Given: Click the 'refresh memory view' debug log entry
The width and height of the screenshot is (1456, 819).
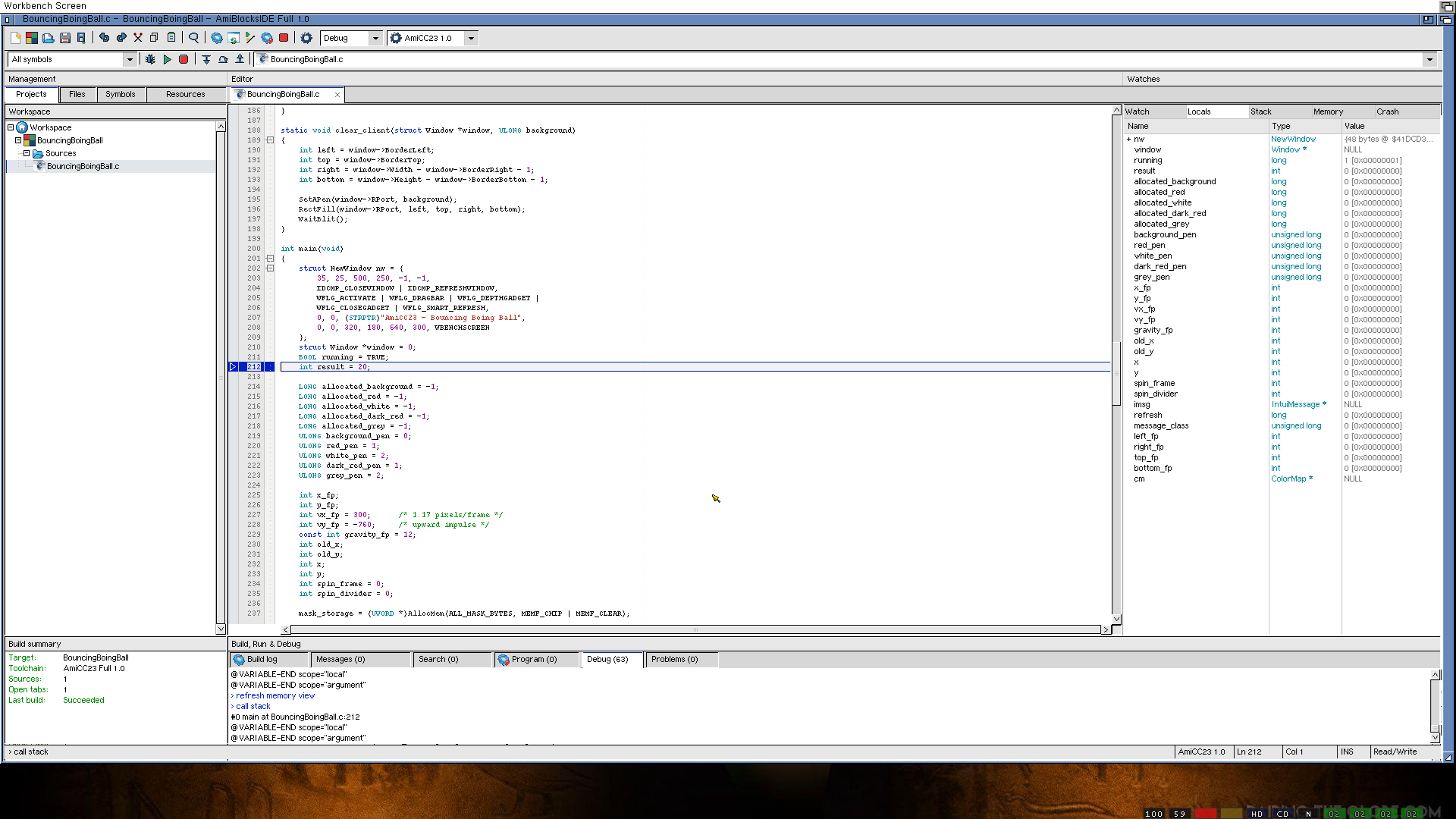Looking at the screenshot, I should coord(275,696).
